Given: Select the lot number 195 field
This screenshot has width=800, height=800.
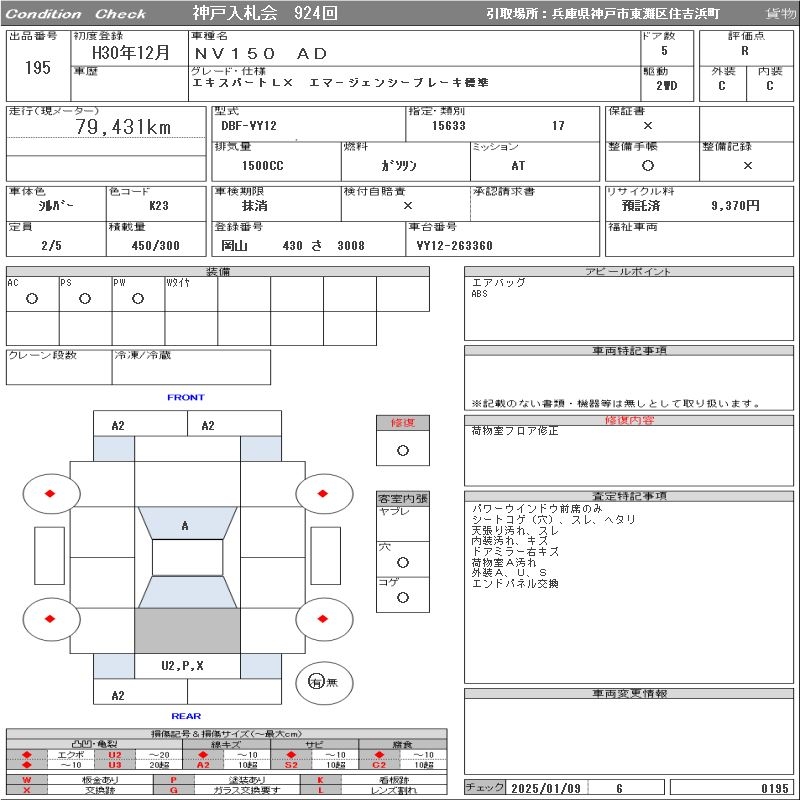Looking at the screenshot, I should pyautogui.click(x=38, y=67).
